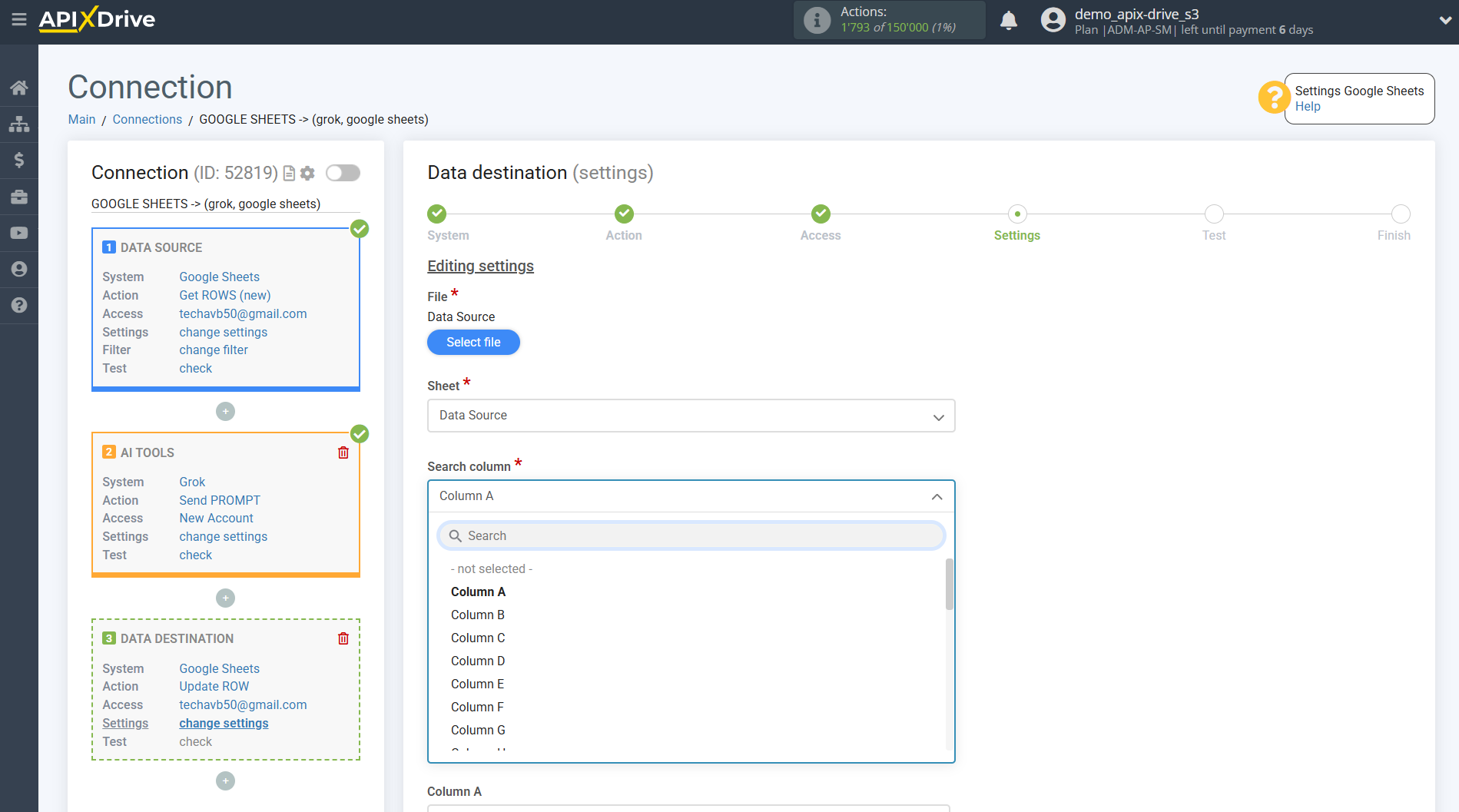The height and width of the screenshot is (812, 1459).
Task: Go to the Test step circle
Action: [x=1214, y=214]
